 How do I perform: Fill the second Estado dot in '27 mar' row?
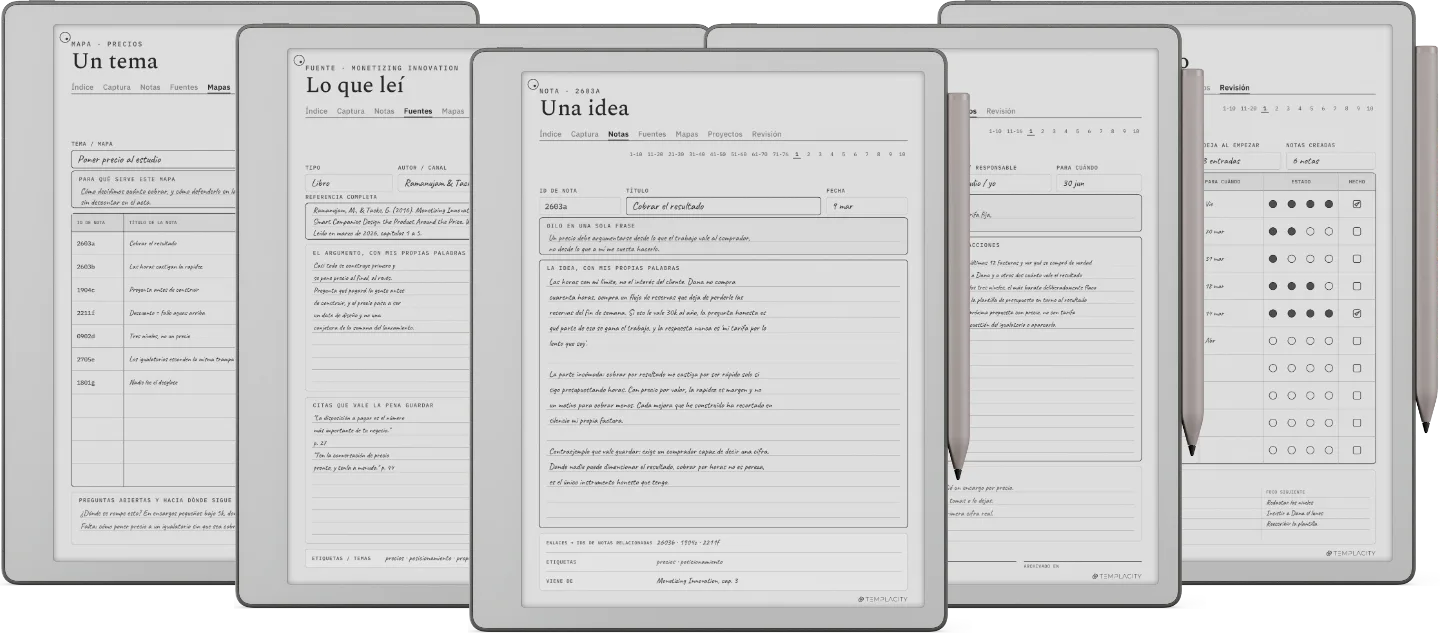(1291, 259)
